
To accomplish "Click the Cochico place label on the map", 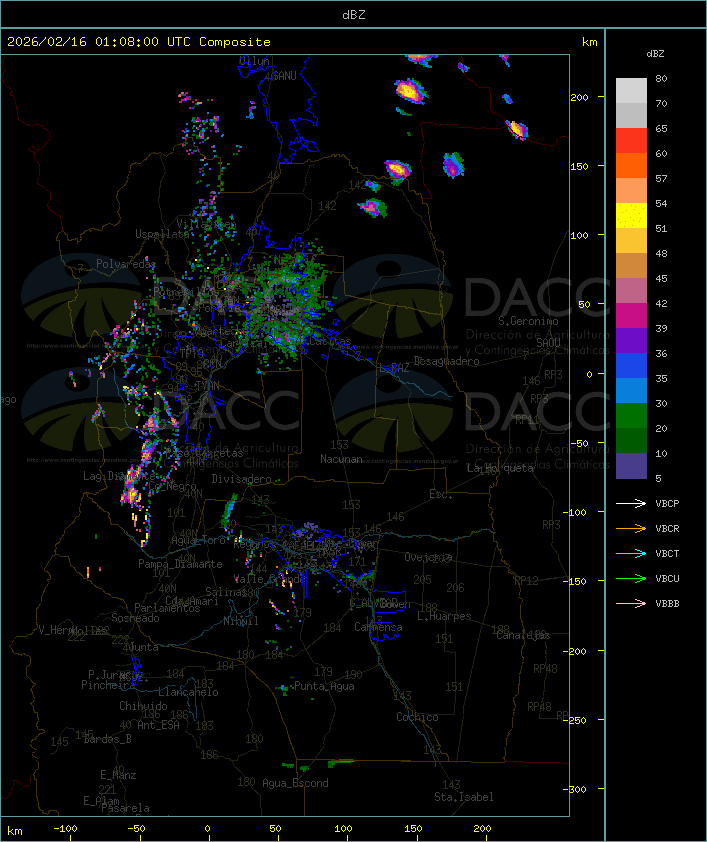I will (x=417, y=717).
